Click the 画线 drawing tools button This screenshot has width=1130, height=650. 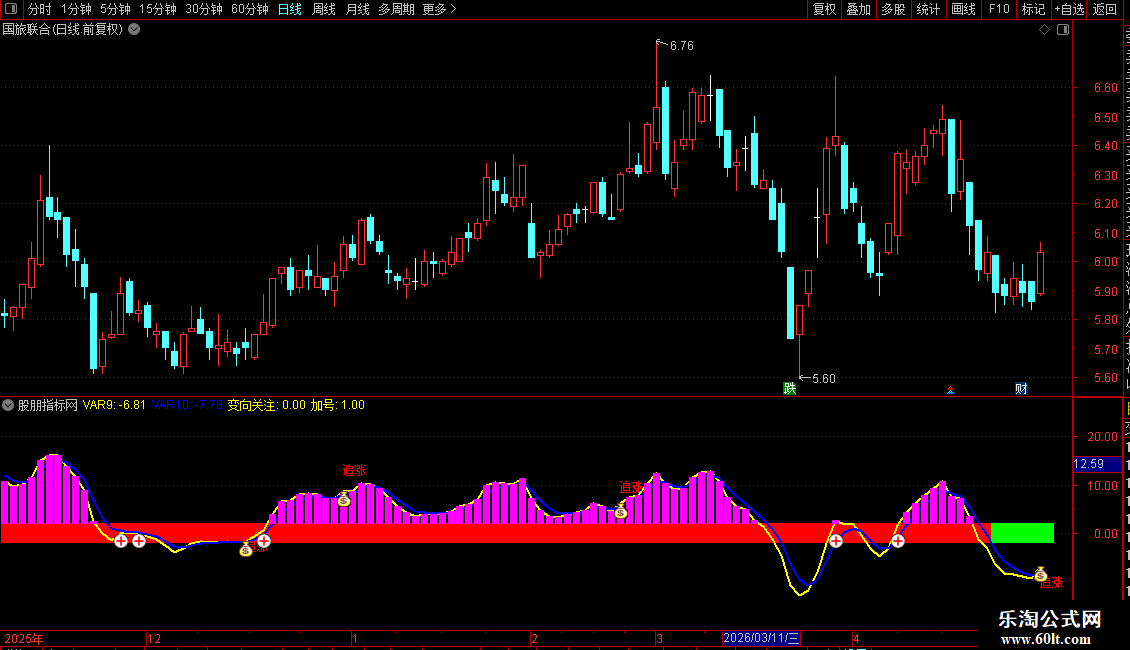(x=963, y=9)
